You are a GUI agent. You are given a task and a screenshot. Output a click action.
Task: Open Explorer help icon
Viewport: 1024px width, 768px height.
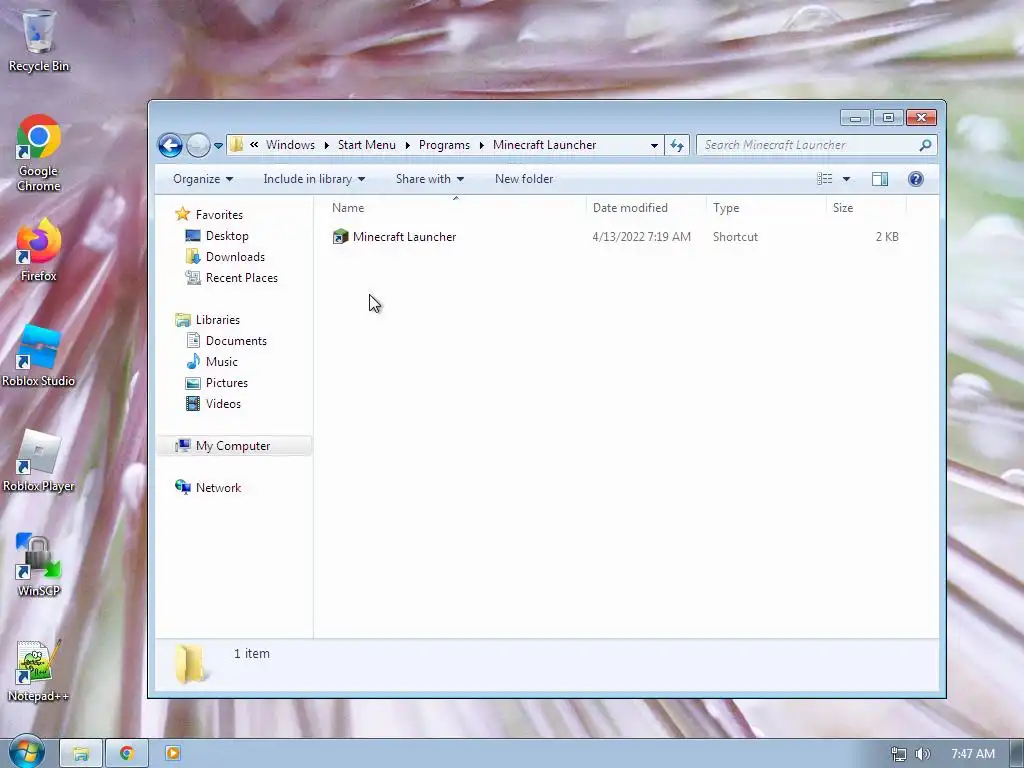pos(916,179)
